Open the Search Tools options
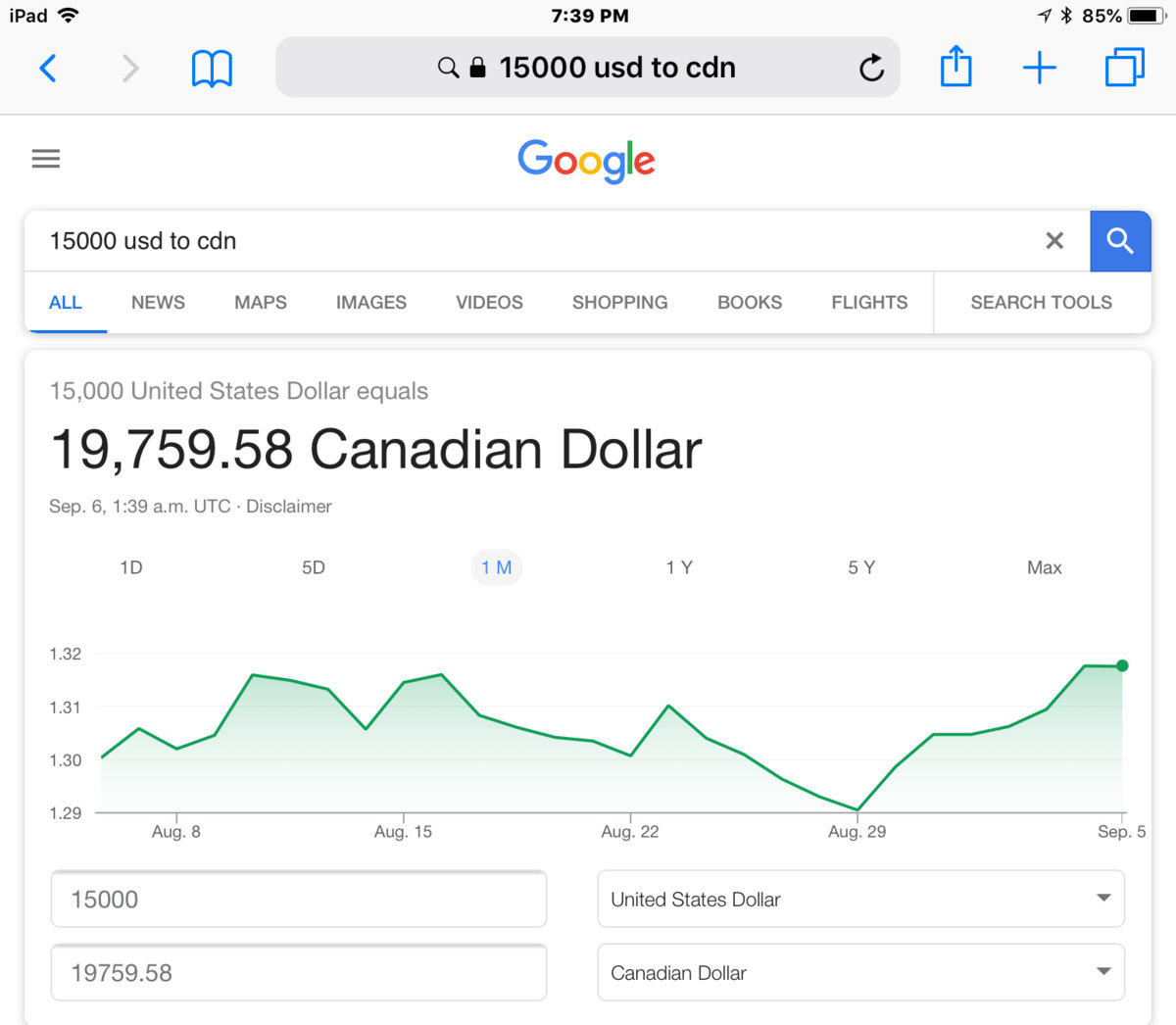The height and width of the screenshot is (1025, 1176). pyautogui.click(x=1041, y=303)
